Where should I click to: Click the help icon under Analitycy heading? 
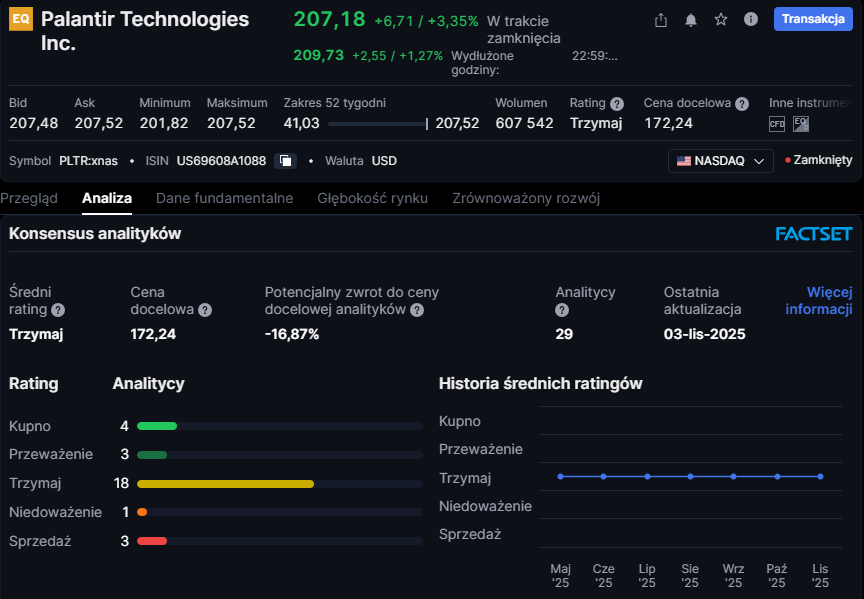[x=562, y=310]
